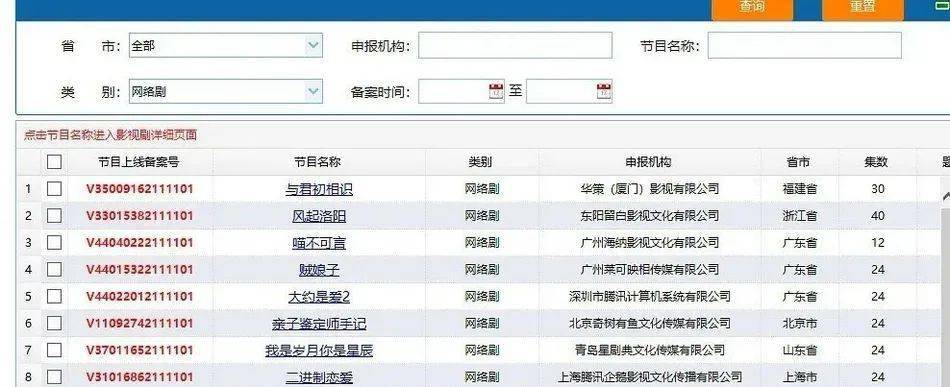Click the 青岛星剧典文化传媒有限公司 cell
This screenshot has width=950, height=387.
(x=649, y=350)
